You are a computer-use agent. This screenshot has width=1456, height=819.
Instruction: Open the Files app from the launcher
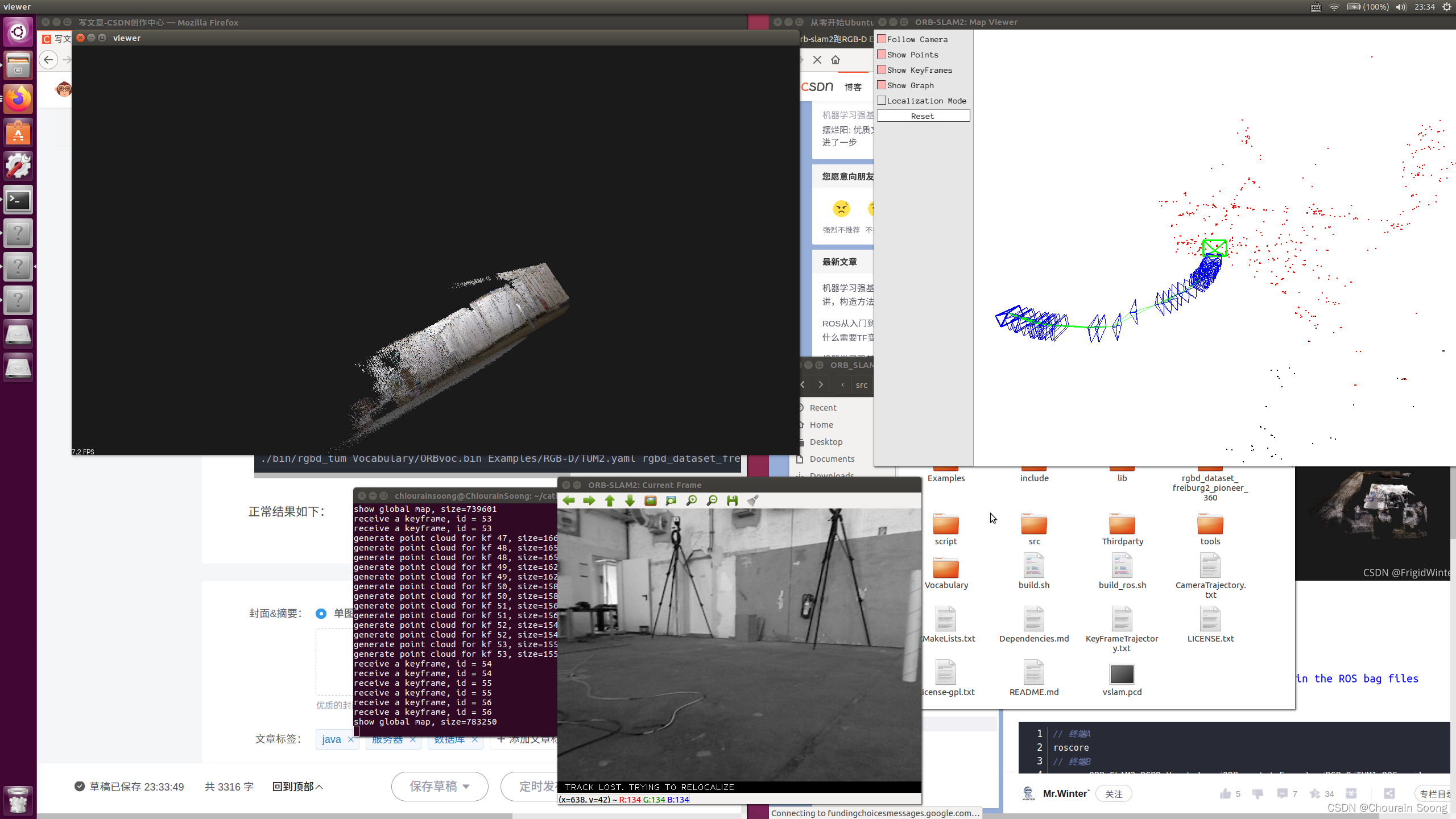(x=18, y=65)
